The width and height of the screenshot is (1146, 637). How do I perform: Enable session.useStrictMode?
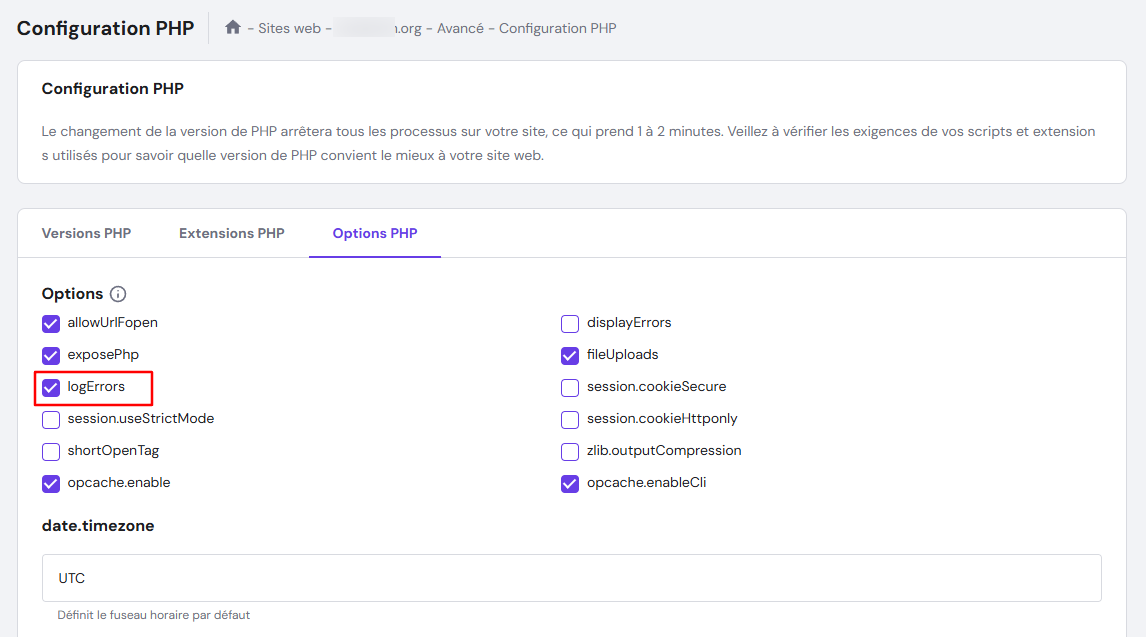coord(51,419)
